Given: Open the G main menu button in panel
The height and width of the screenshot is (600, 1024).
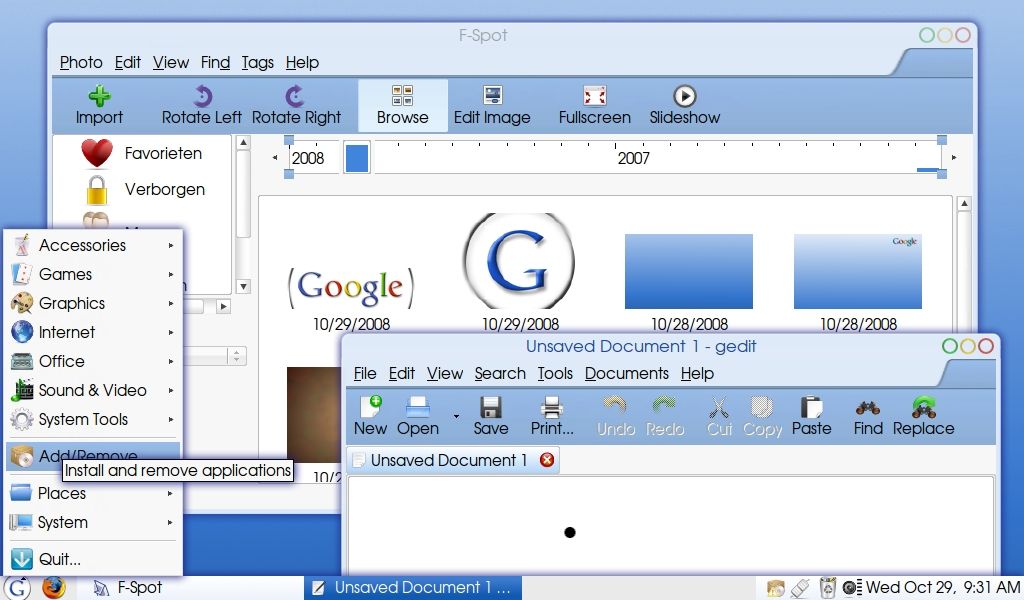Looking at the screenshot, I should [x=17, y=588].
